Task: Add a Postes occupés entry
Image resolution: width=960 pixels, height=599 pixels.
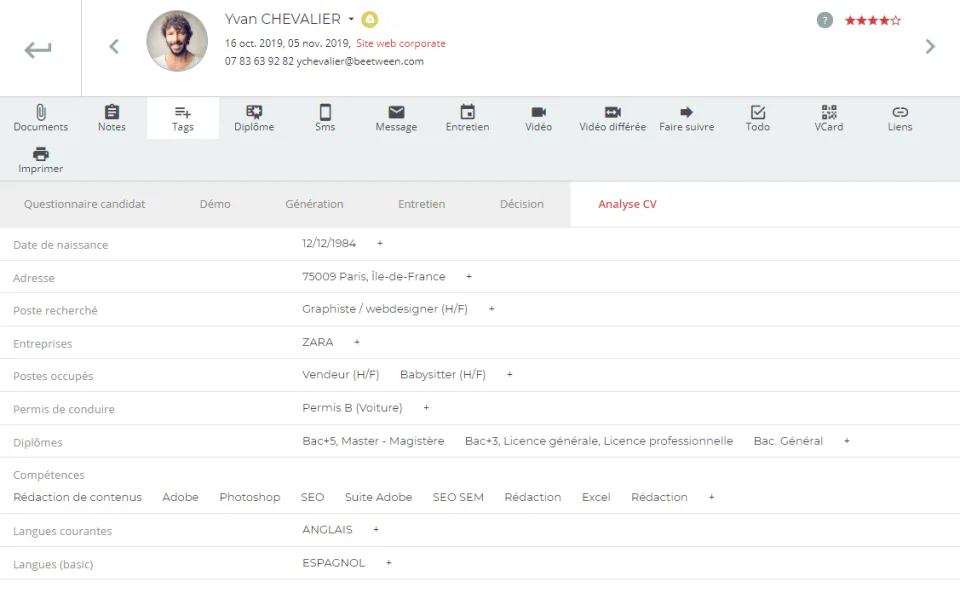Action: pos(509,374)
